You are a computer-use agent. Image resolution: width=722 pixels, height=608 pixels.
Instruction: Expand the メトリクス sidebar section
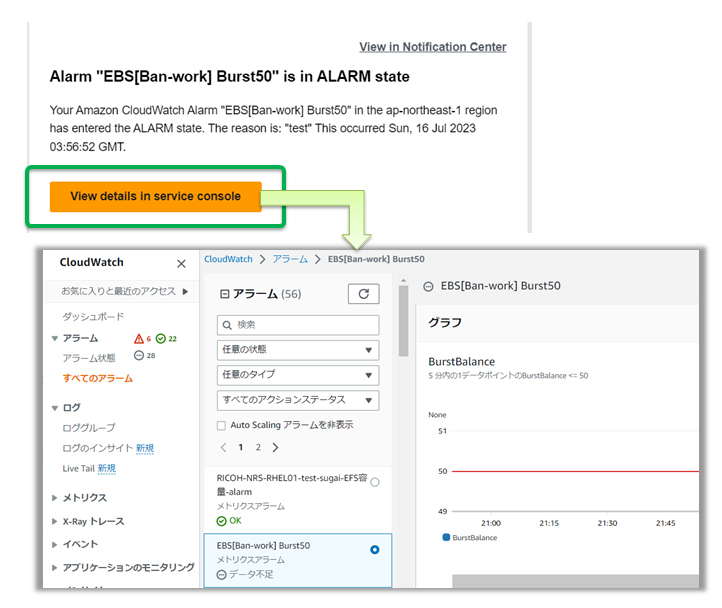tap(54, 498)
